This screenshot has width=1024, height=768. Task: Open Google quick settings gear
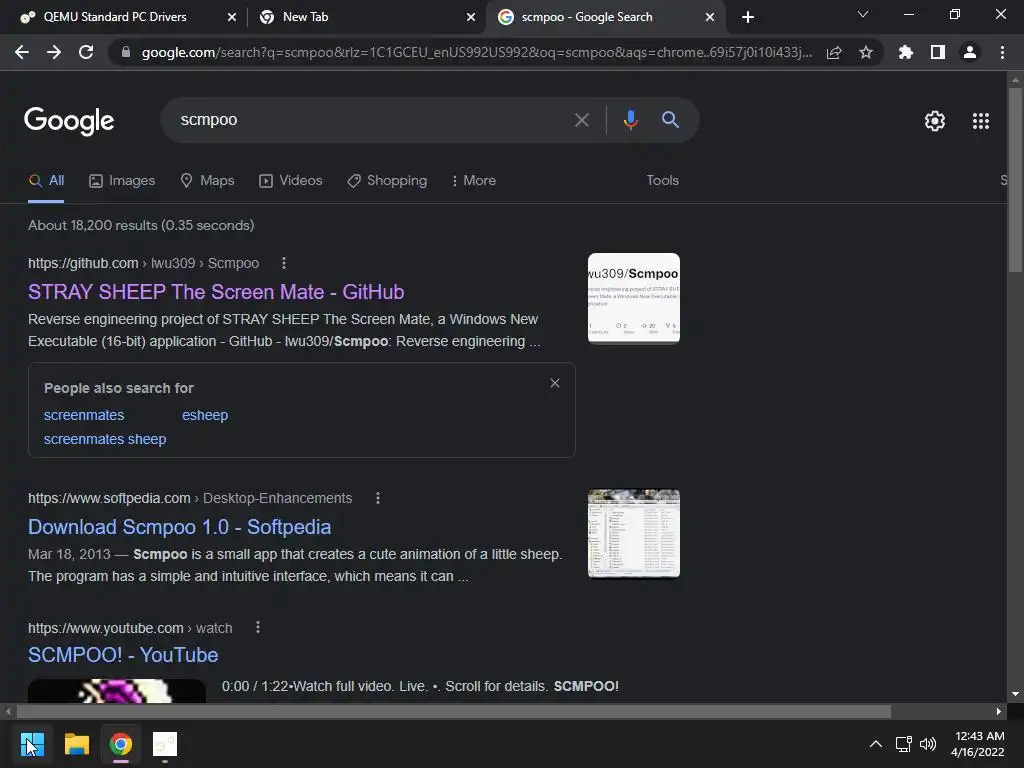coord(935,121)
